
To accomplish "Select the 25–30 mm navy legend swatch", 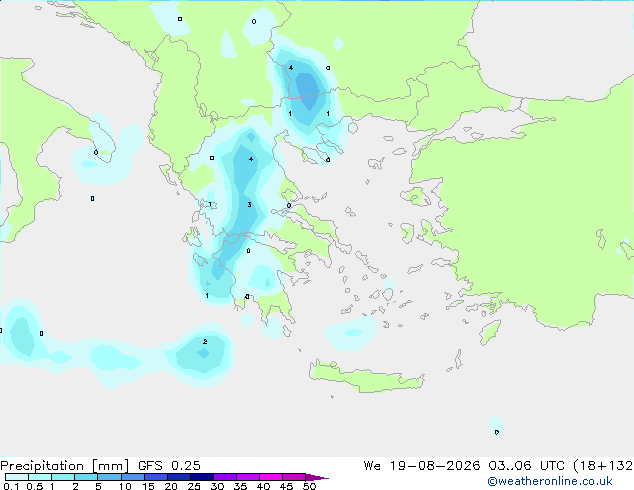I will pos(202,477).
